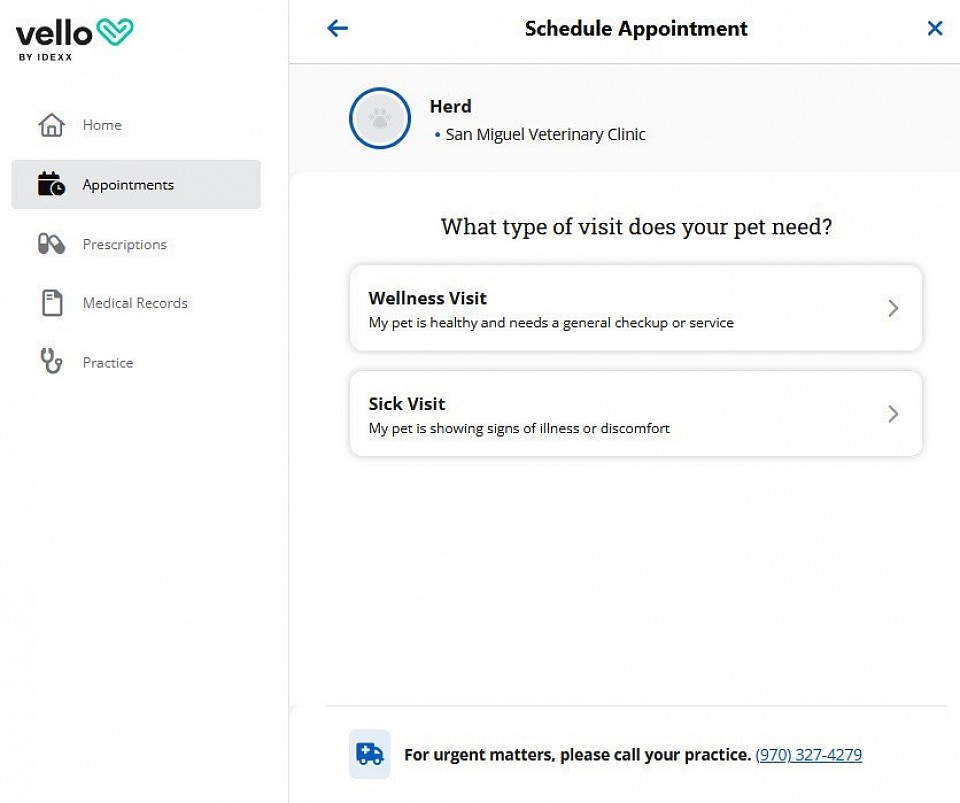The image size is (960, 803).
Task: Call the practice phone number link
Action: tap(808, 755)
